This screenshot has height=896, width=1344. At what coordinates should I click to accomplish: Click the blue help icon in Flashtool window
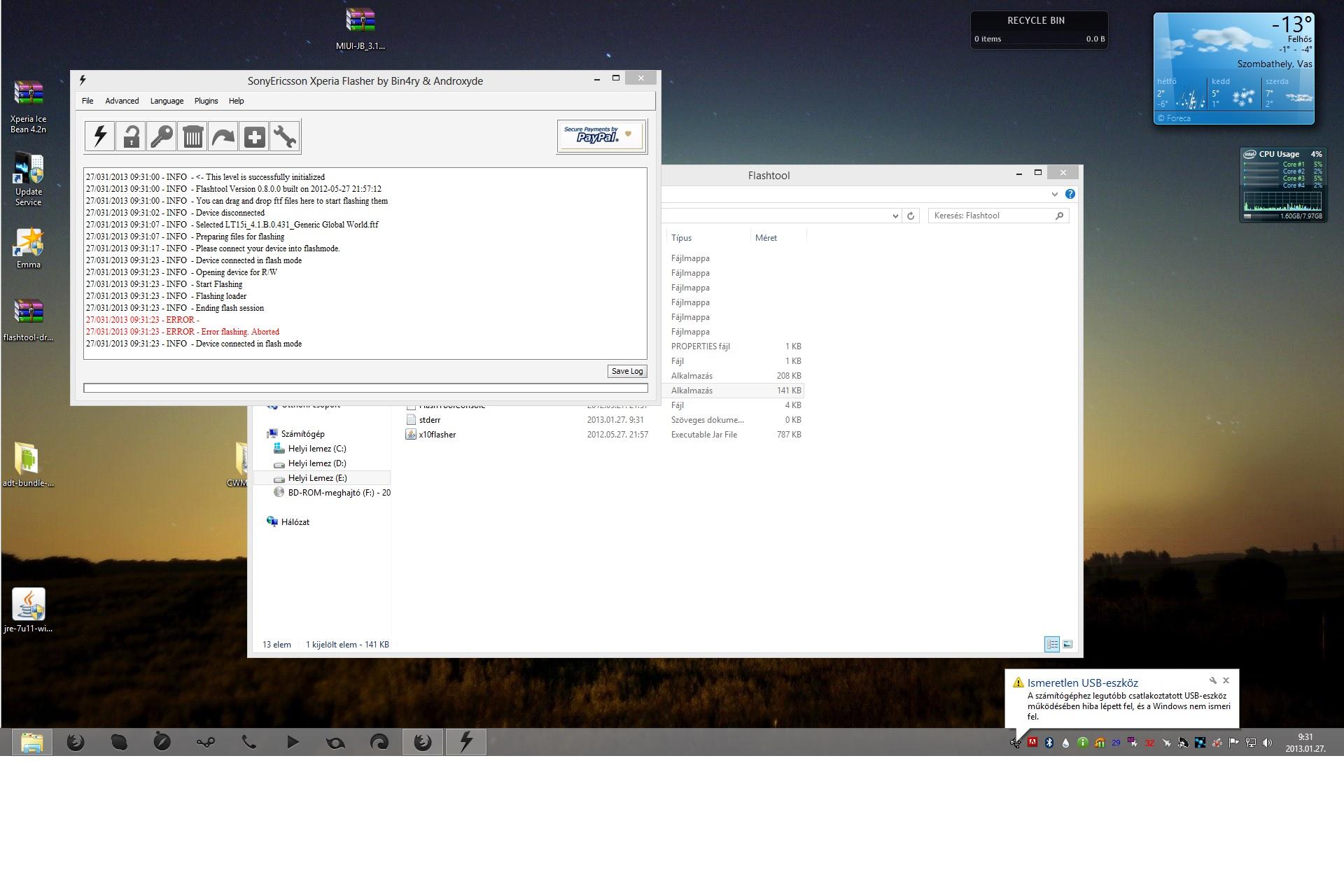(1070, 194)
